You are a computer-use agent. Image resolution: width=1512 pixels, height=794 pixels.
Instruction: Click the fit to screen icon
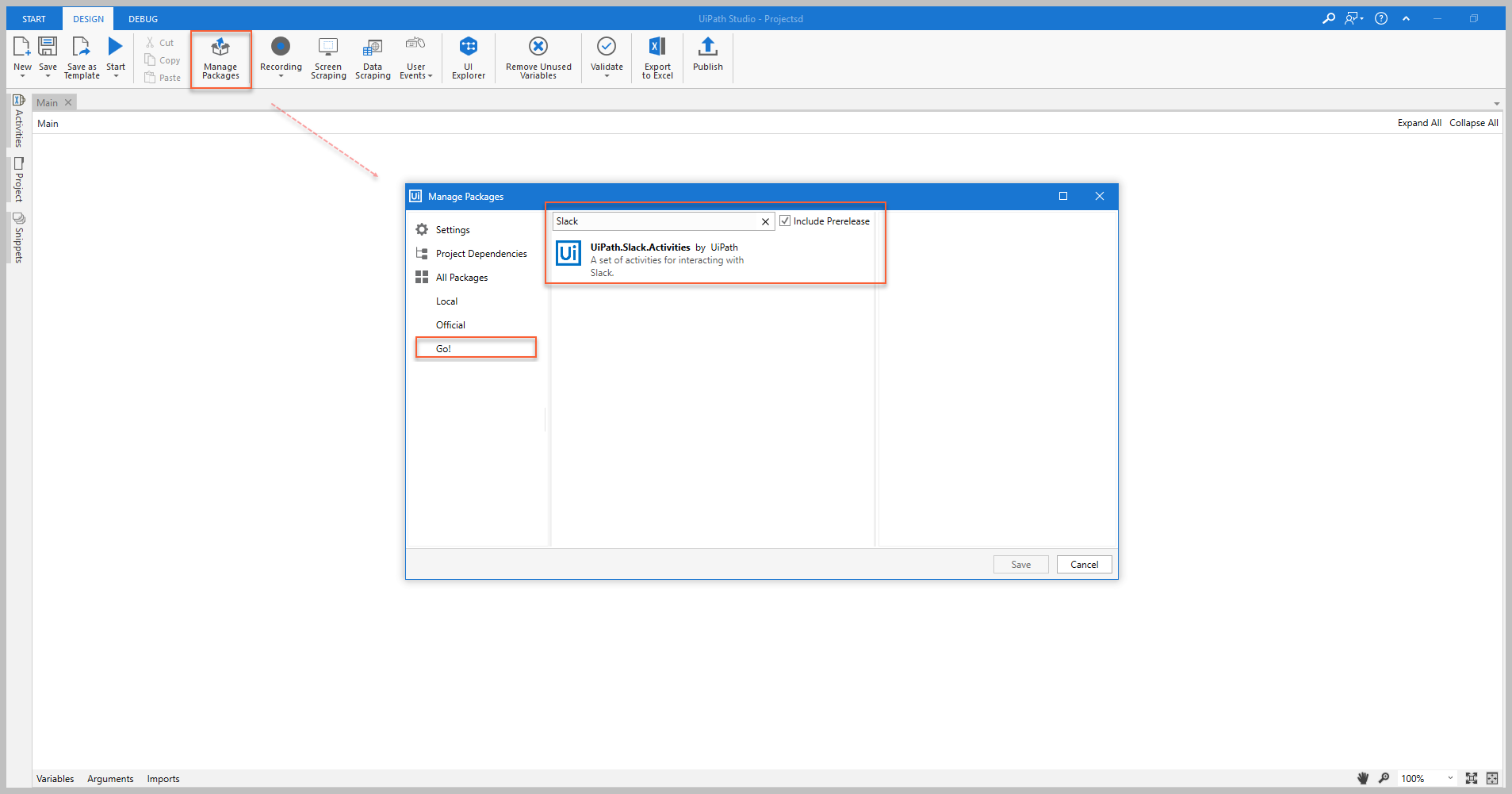pos(1472,778)
